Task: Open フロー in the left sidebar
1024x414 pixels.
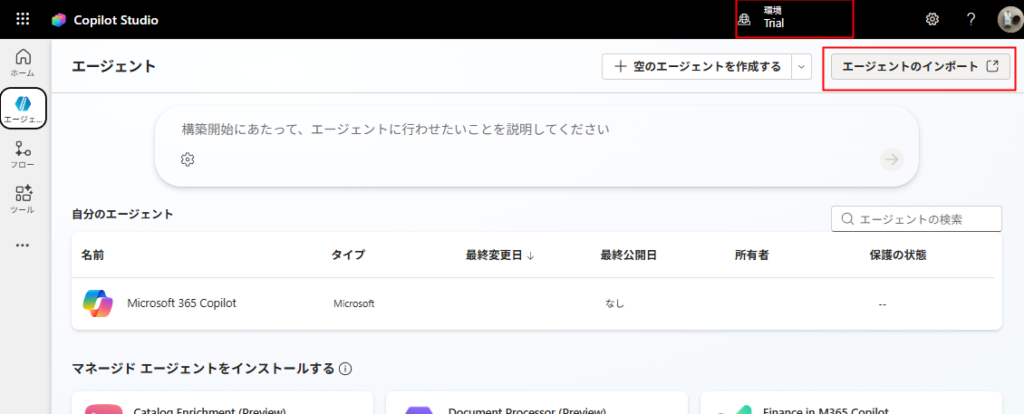Action: pyautogui.click(x=22, y=155)
